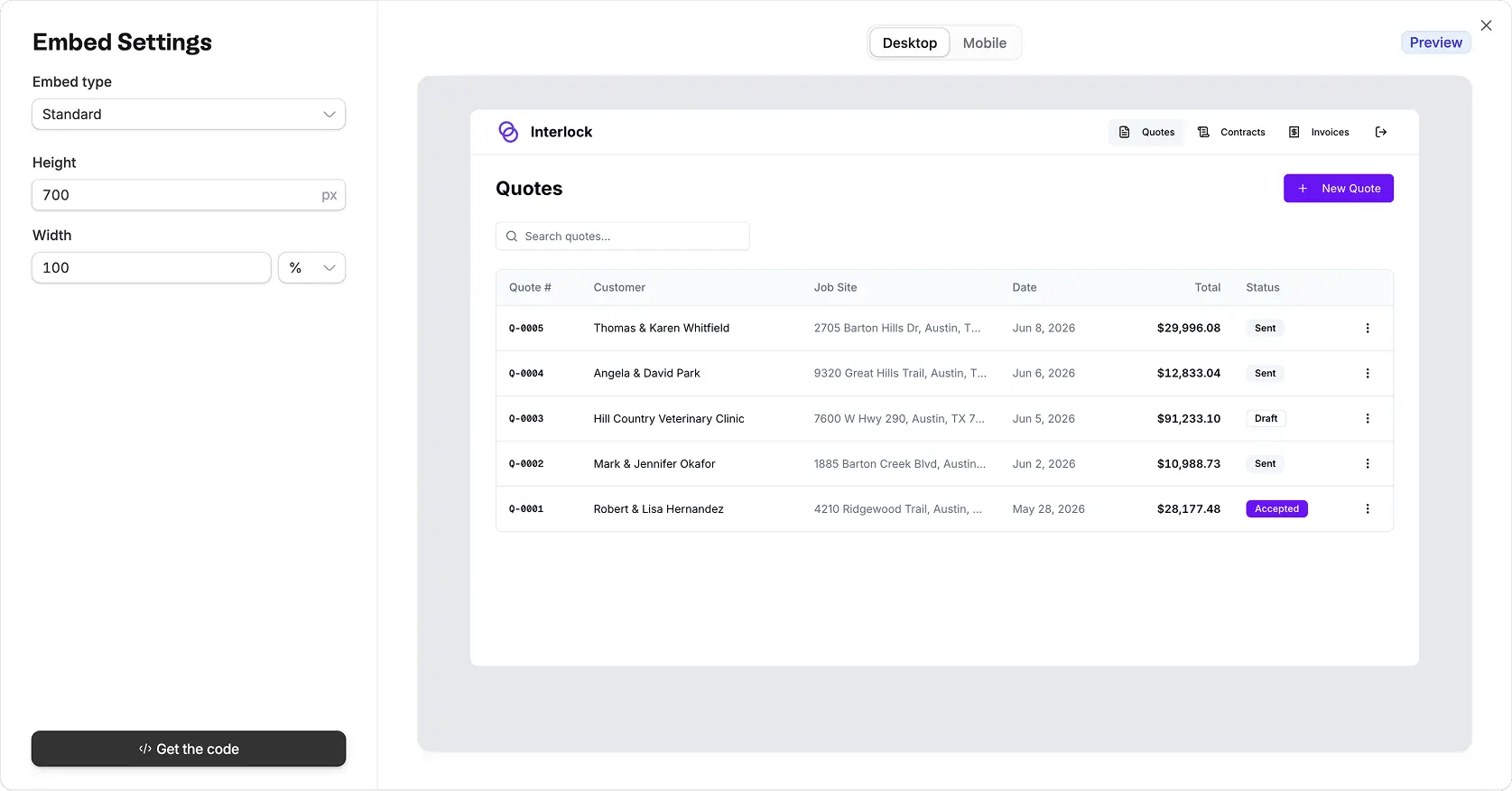The image size is (1512, 791).
Task: Click quote number Q-0005
Action: 526,329
